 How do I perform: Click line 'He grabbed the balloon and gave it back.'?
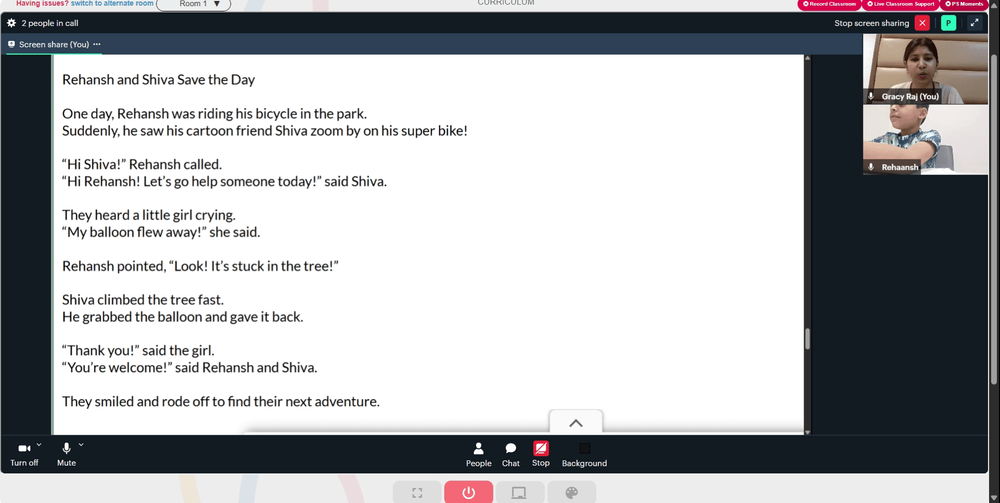click(x=182, y=317)
